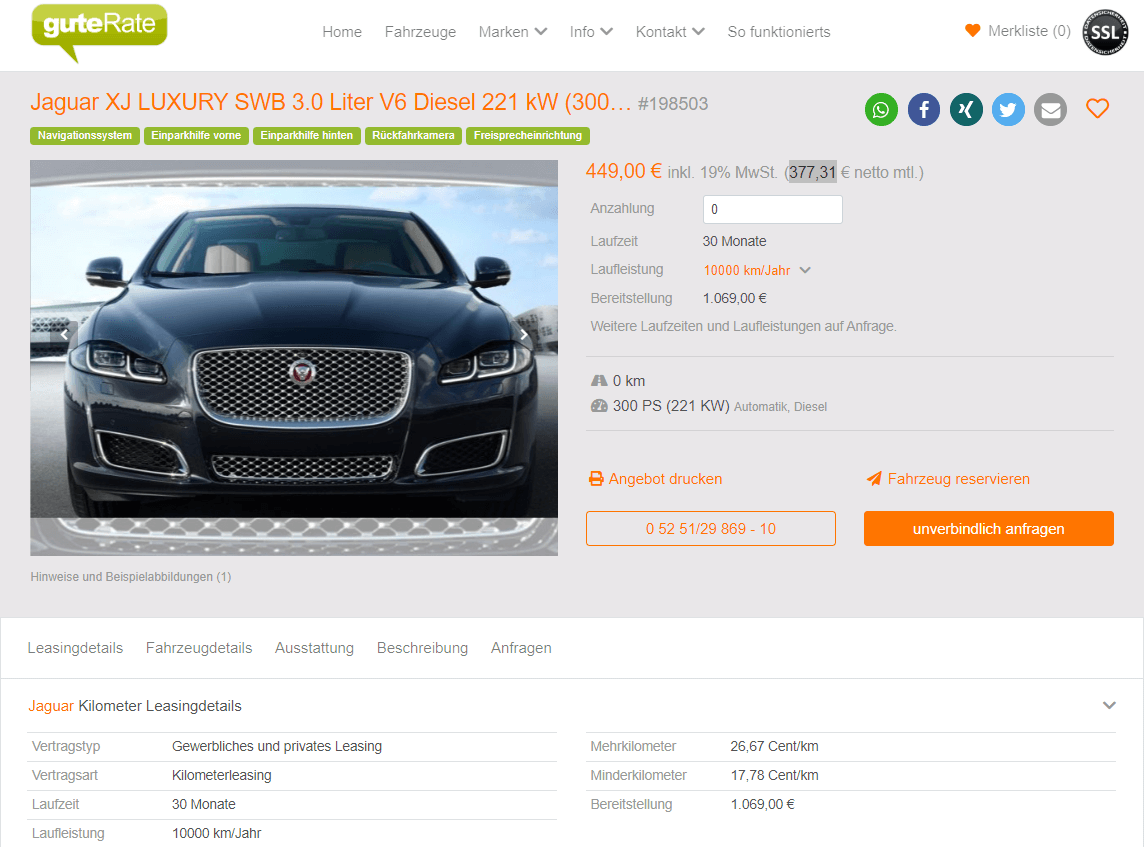
Task: Click the main Jaguar car image
Action: tap(294, 358)
